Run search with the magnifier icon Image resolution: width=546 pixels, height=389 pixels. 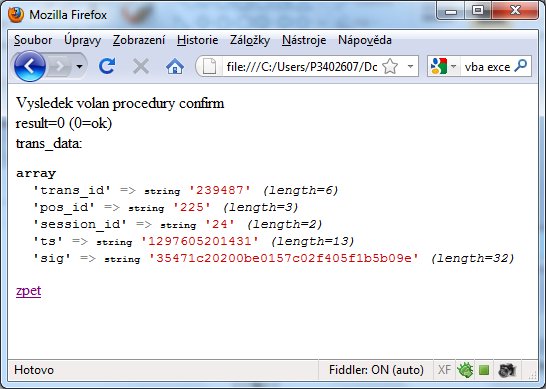pos(521,65)
